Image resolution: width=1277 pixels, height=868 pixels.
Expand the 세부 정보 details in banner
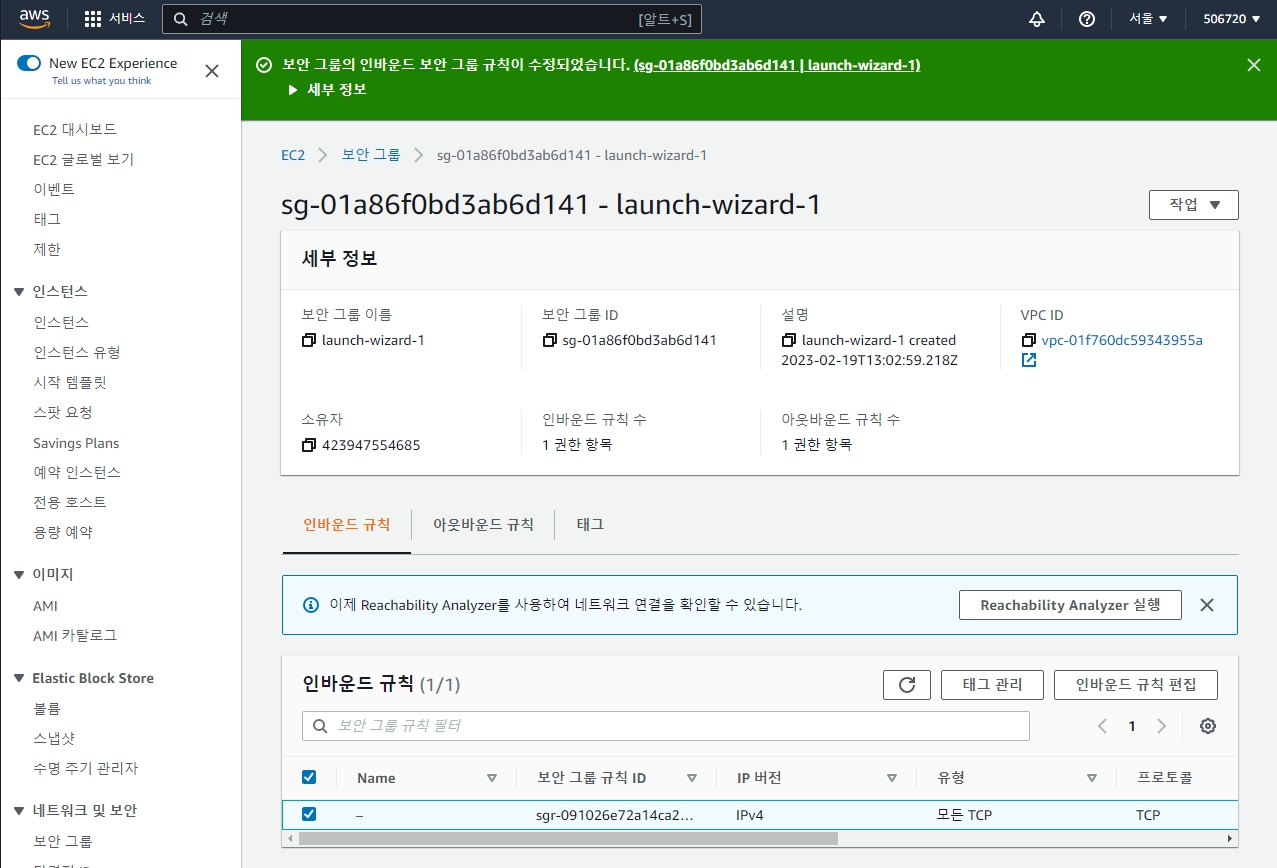pos(327,90)
